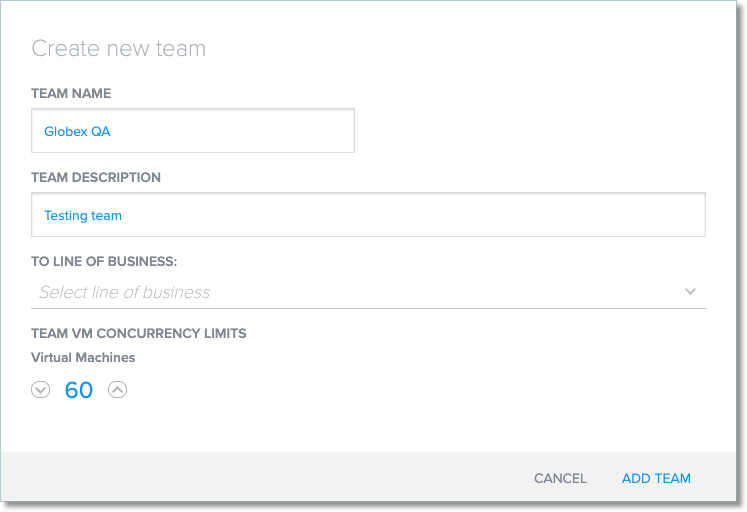This screenshot has height=512, width=747.
Task: Increase the Virtual Machines count
Action: tap(117, 390)
